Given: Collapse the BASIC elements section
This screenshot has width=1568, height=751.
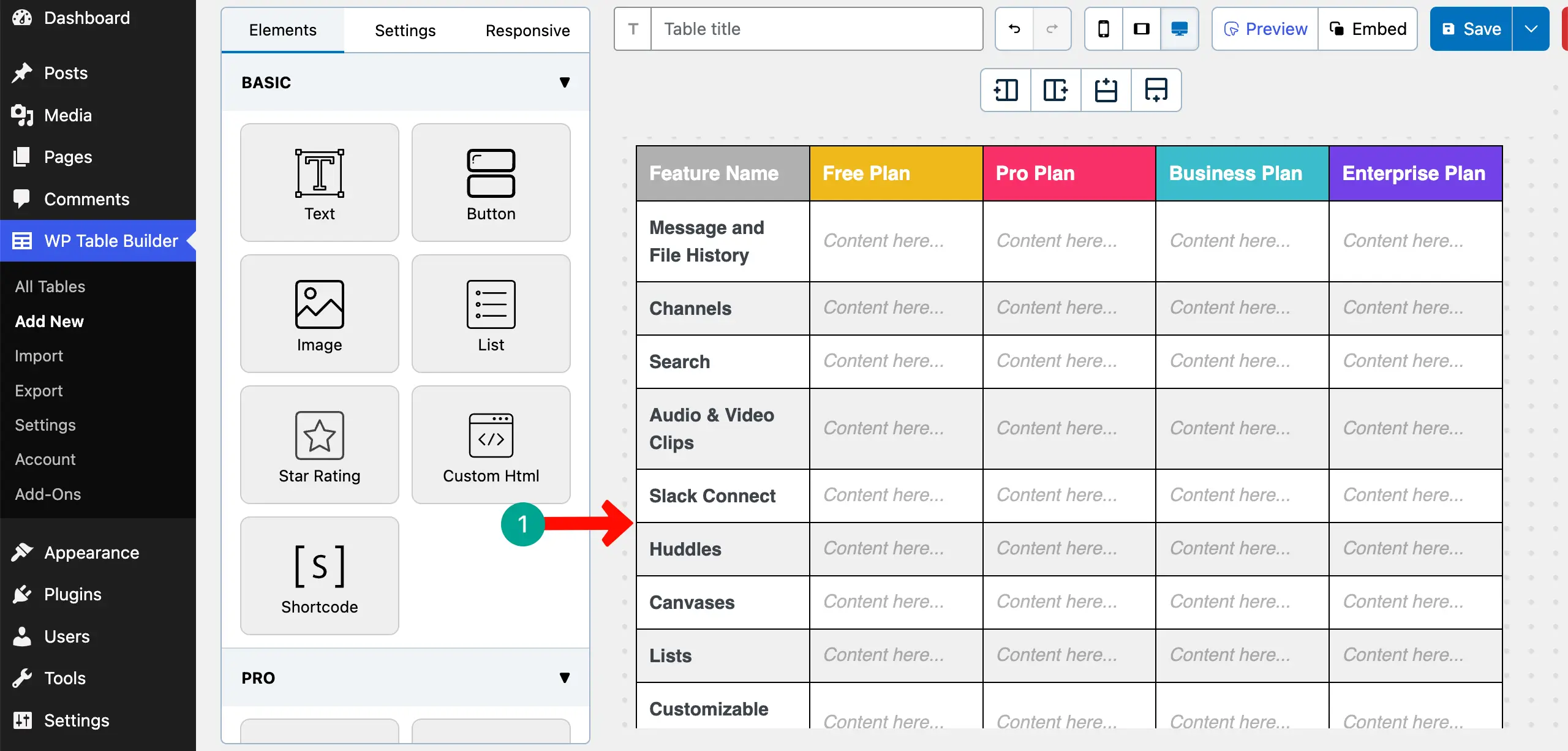Looking at the screenshot, I should 564,81.
